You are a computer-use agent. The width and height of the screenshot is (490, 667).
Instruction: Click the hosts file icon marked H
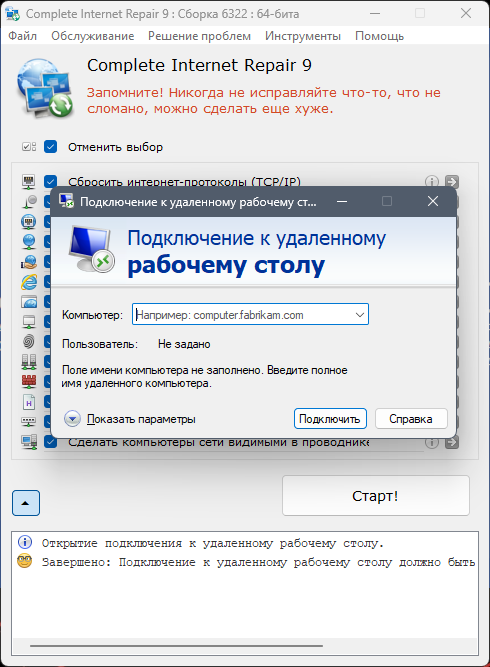click(28, 402)
